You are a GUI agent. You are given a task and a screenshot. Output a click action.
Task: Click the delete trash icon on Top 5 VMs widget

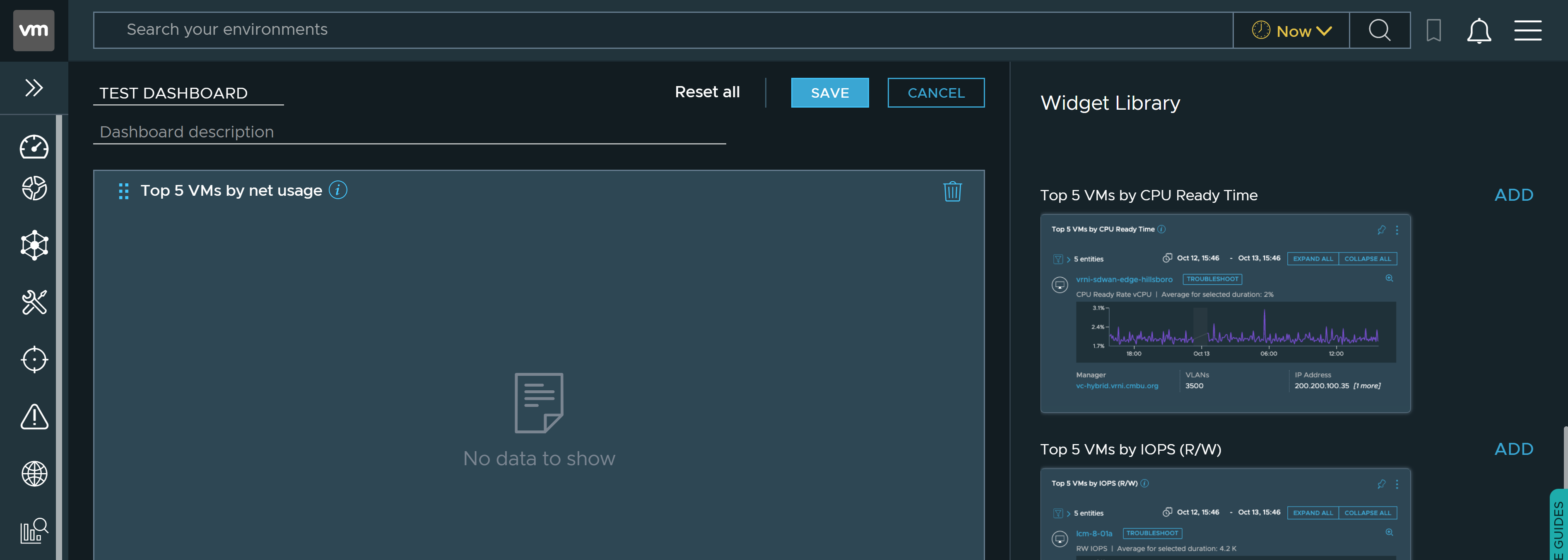pos(952,190)
